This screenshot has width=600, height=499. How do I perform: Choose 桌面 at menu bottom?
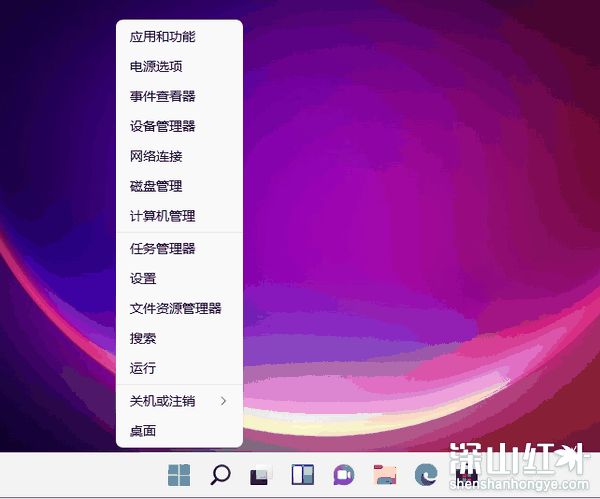pyautogui.click(x=179, y=431)
